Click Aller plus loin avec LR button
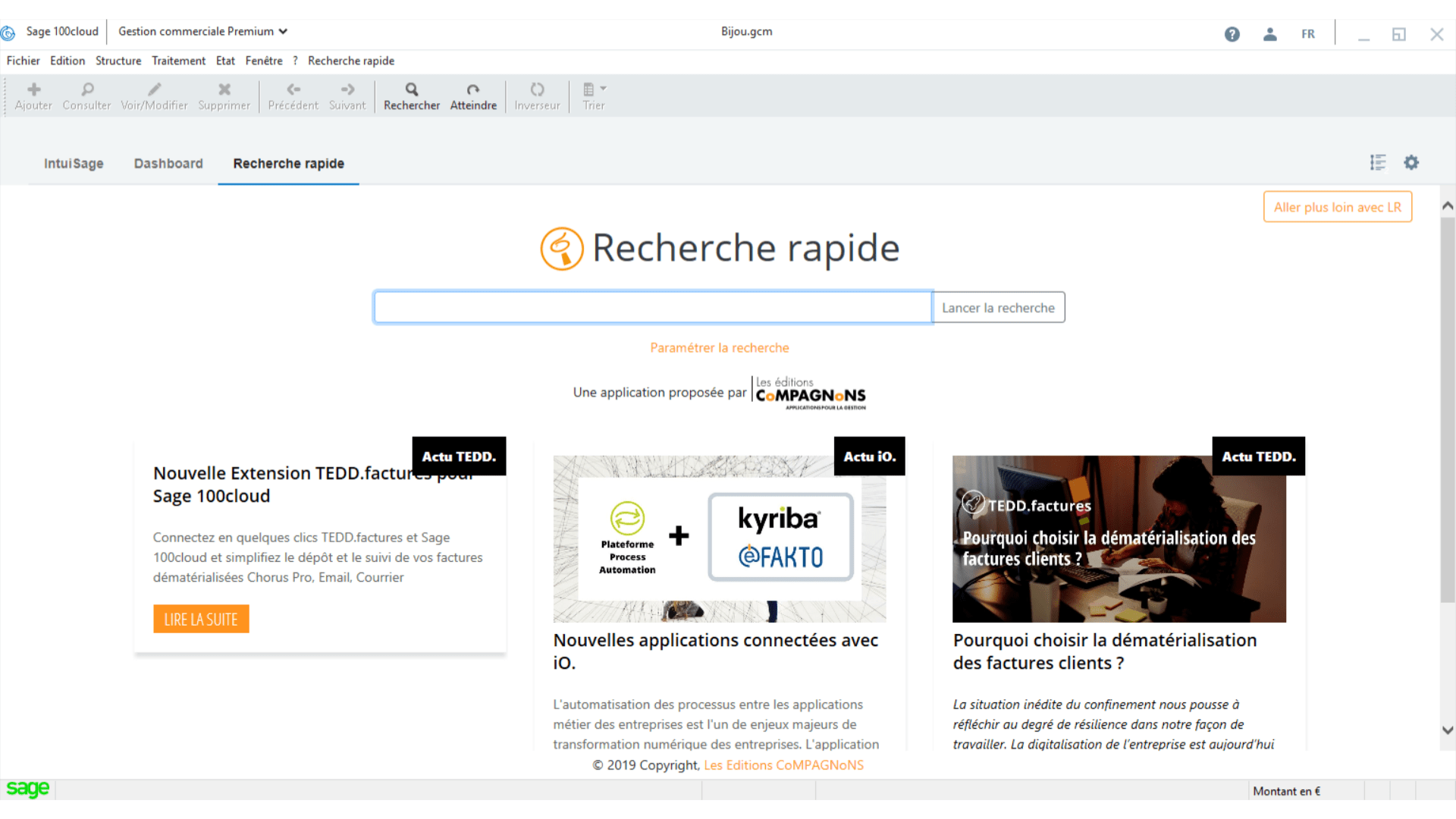This screenshot has height=819, width=1456. pos(1338,207)
